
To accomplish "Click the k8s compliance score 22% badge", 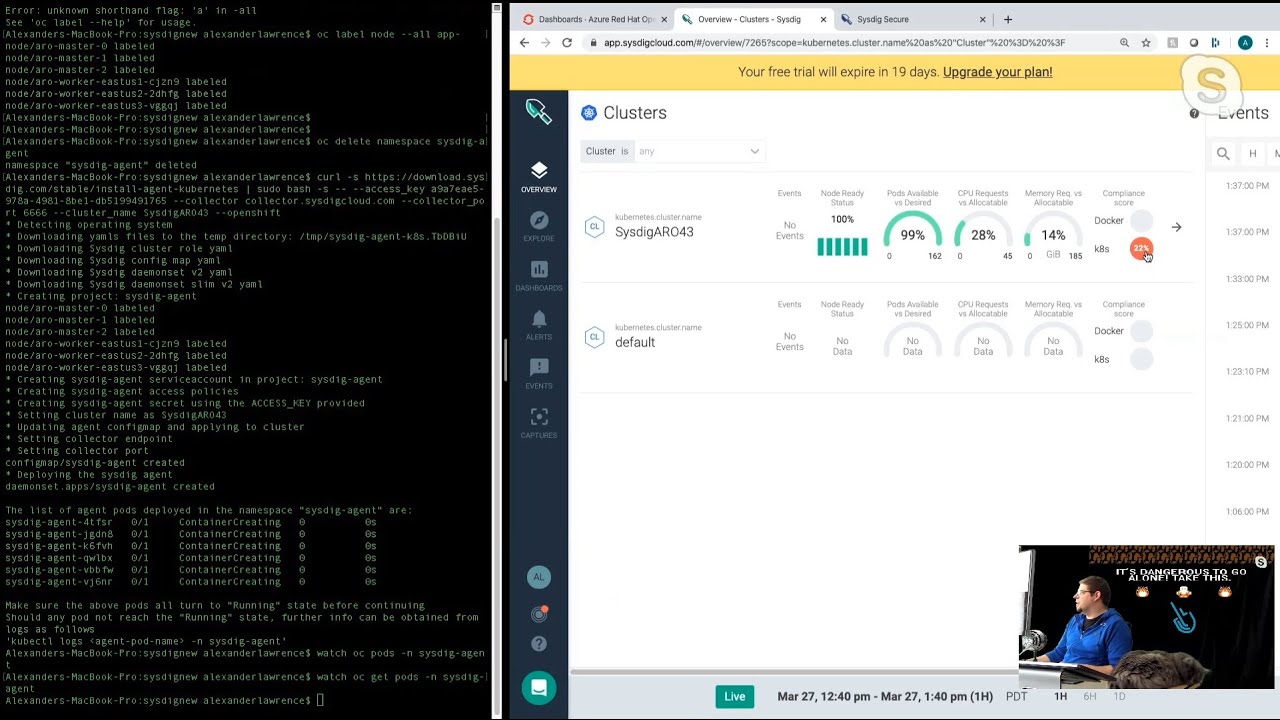I will [1141, 249].
